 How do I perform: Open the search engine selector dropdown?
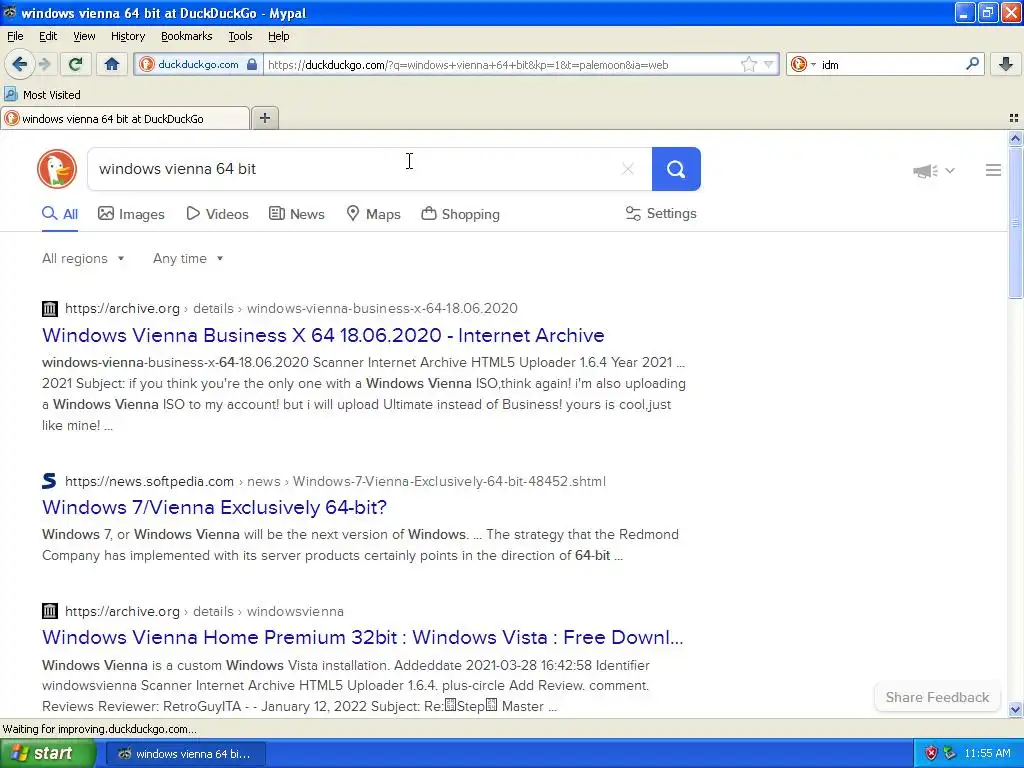pyautogui.click(x=803, y=64)
